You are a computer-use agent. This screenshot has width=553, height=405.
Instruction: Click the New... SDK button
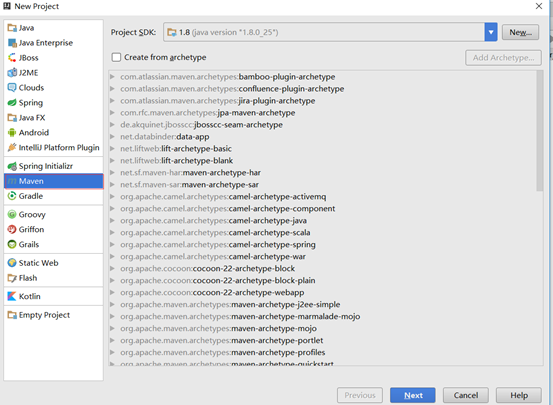point(520,32)
